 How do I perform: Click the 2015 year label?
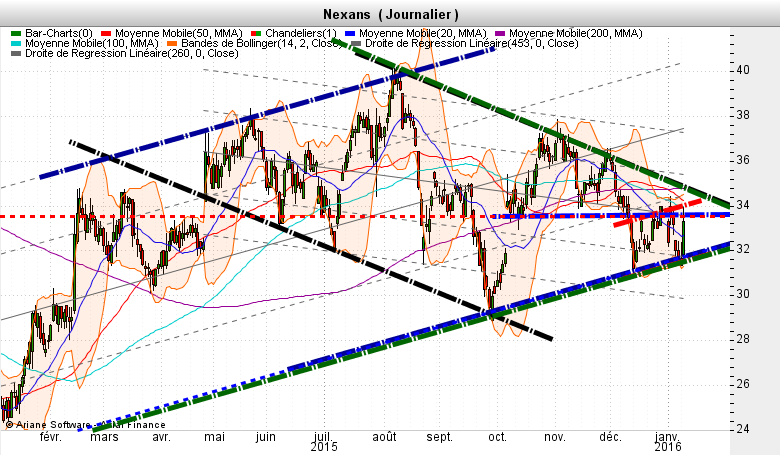(324, 447)
